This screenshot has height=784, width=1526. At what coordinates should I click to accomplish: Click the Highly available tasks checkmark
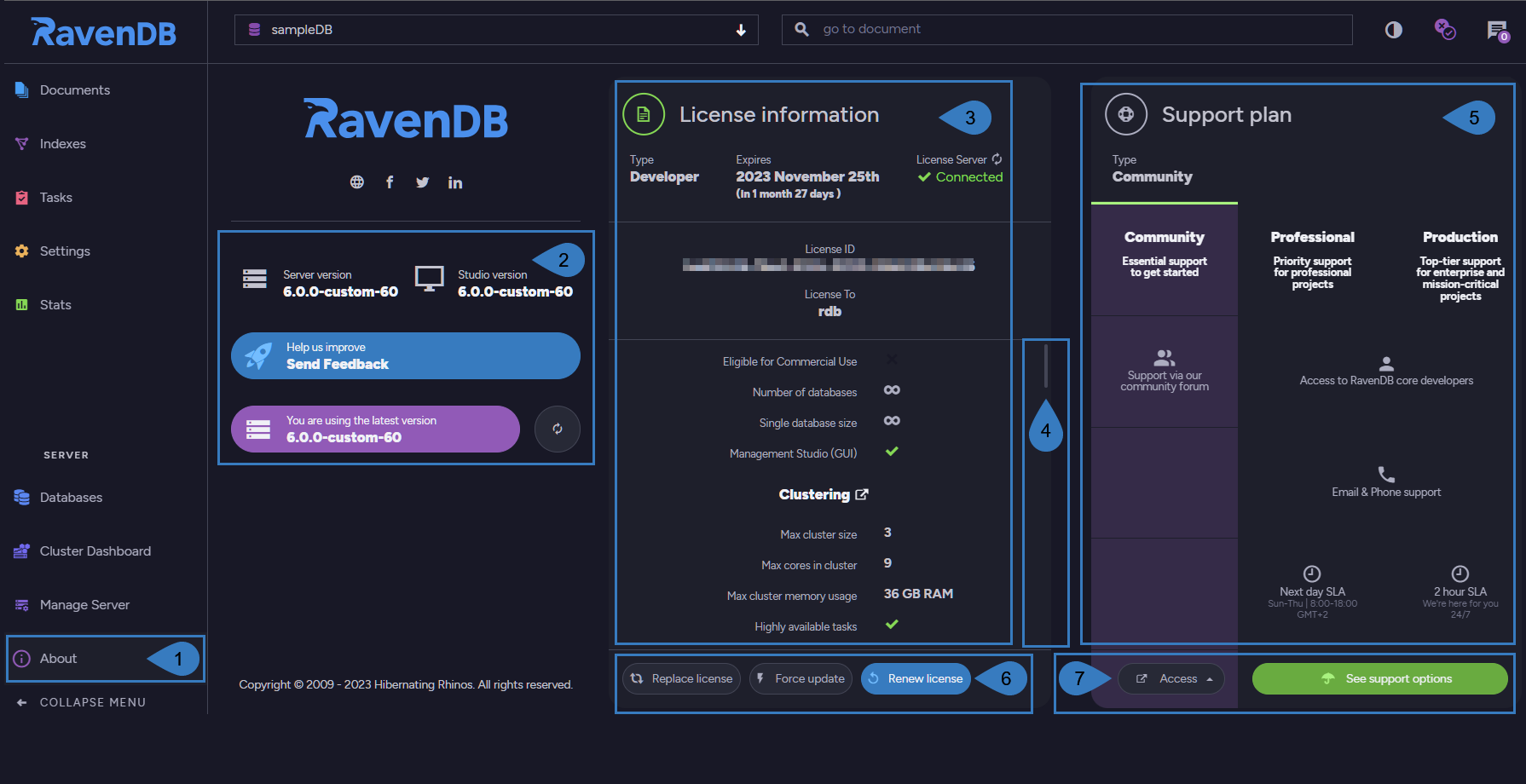click(x=892, y=625)
